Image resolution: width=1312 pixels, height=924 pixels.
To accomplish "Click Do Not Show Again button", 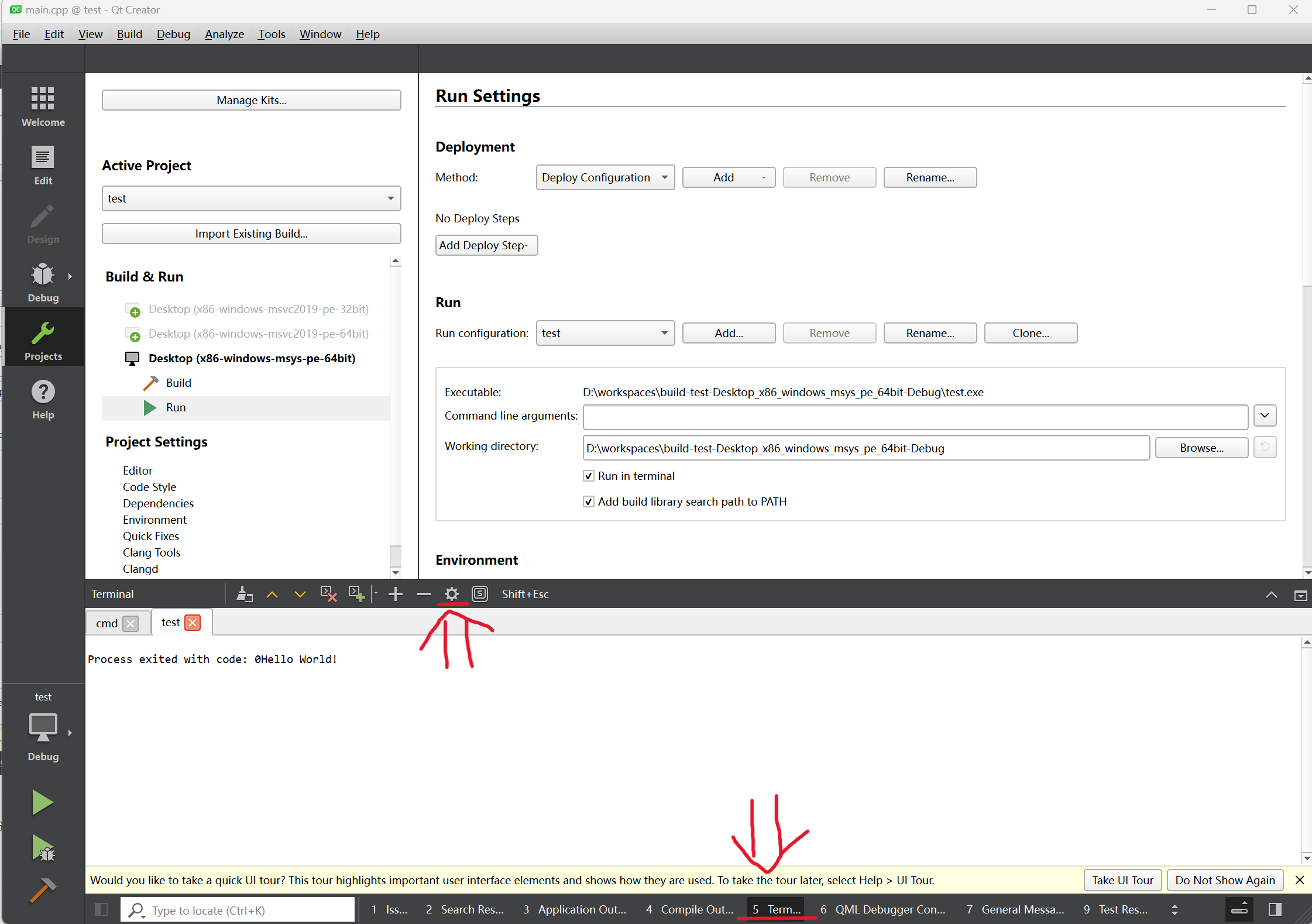I will (x=1225, y=880).
